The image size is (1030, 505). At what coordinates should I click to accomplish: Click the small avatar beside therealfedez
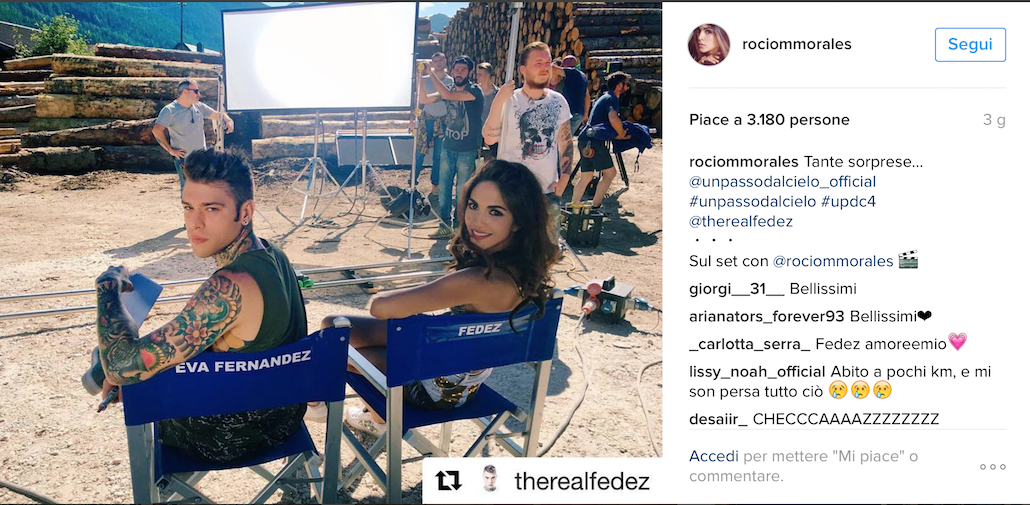[489, 481]
